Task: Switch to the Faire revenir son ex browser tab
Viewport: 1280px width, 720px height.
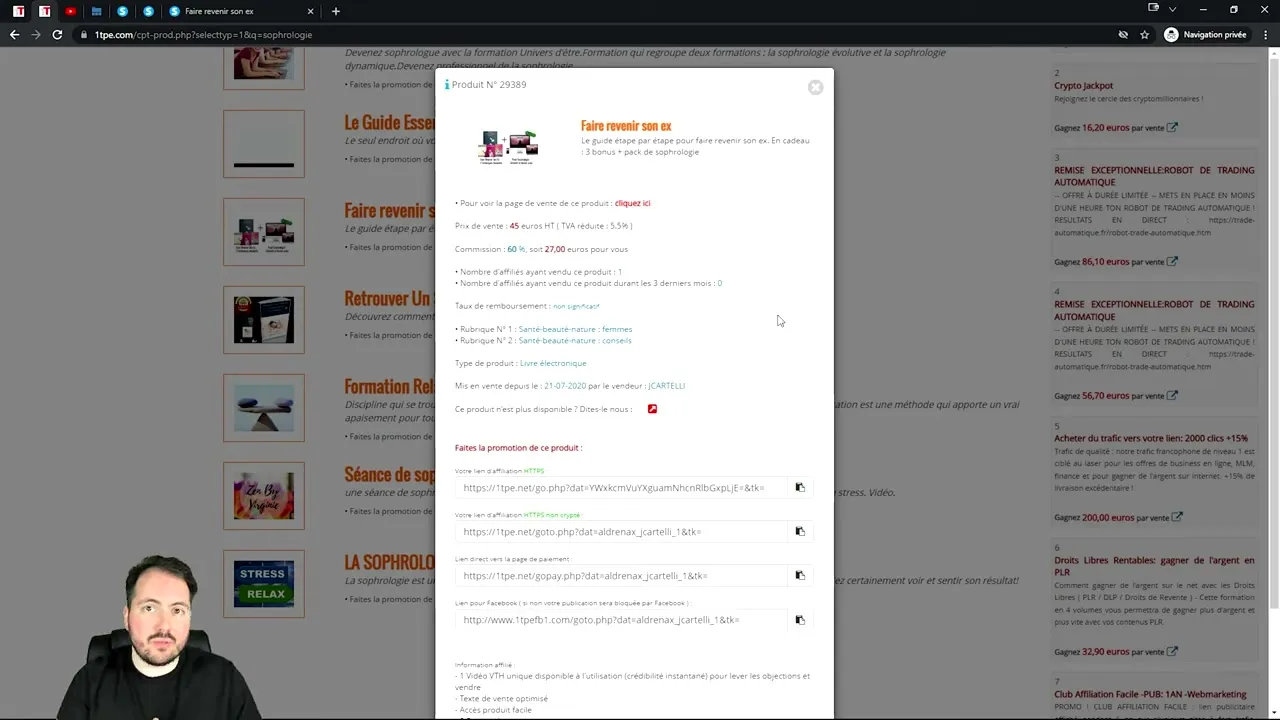Action: (219, 11)
